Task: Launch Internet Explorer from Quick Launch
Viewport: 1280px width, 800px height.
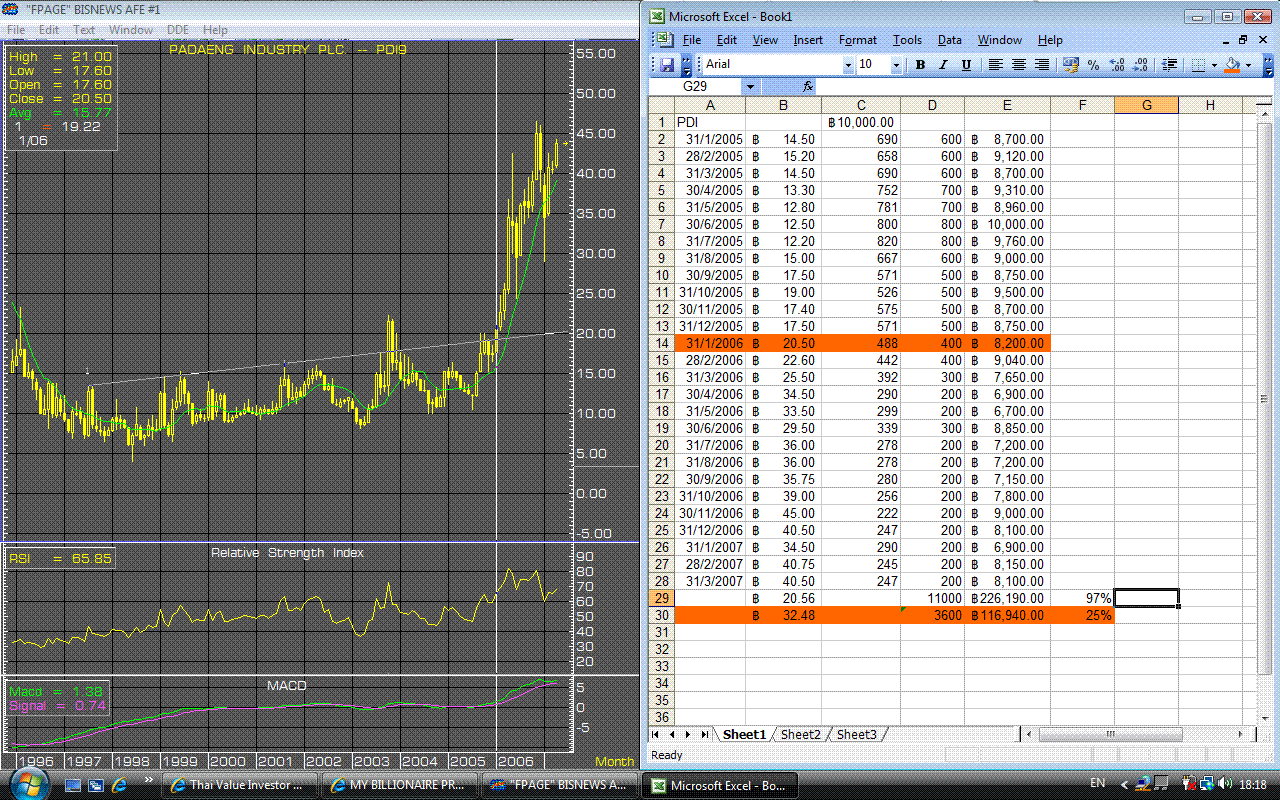Action: (119, 785)
